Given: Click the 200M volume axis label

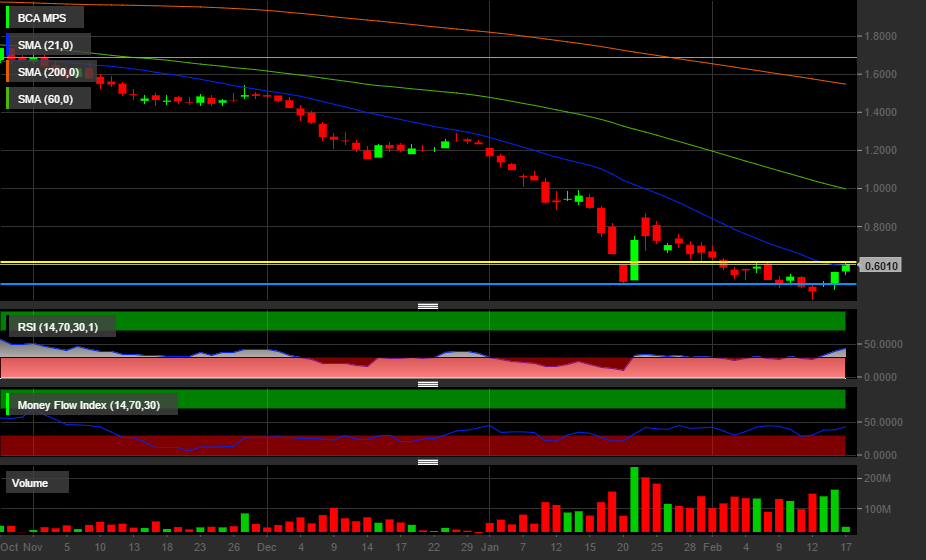Looking at the screenshot, I should pos(878,478).
